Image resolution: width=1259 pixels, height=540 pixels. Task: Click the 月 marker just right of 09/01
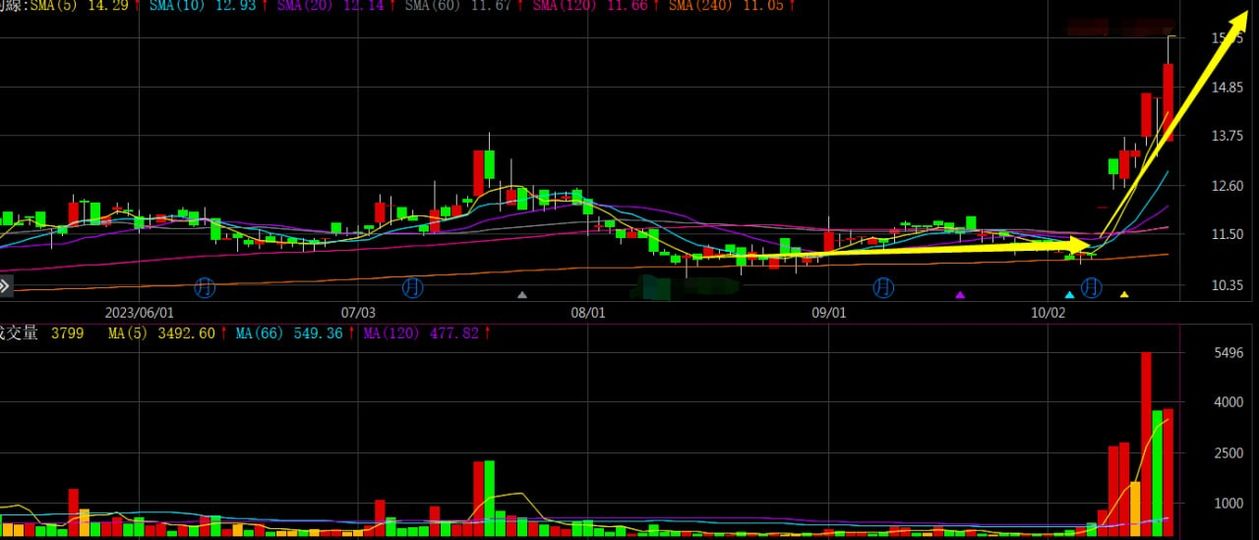883,288
